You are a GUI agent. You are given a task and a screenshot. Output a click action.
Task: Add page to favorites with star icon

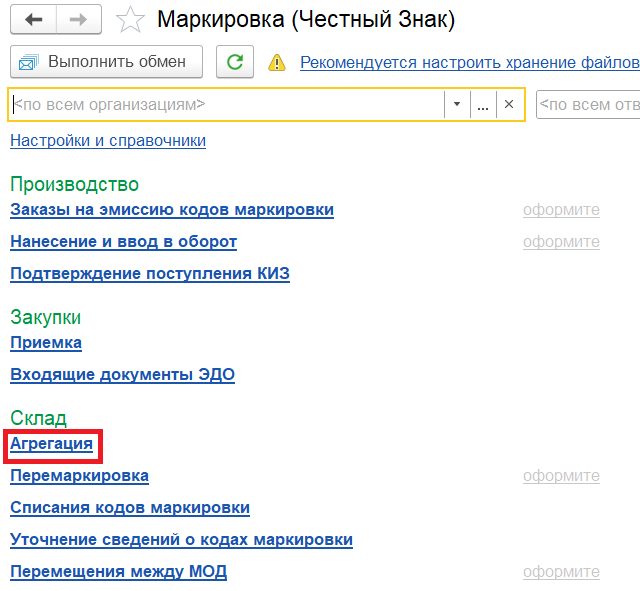coord(130,20)
